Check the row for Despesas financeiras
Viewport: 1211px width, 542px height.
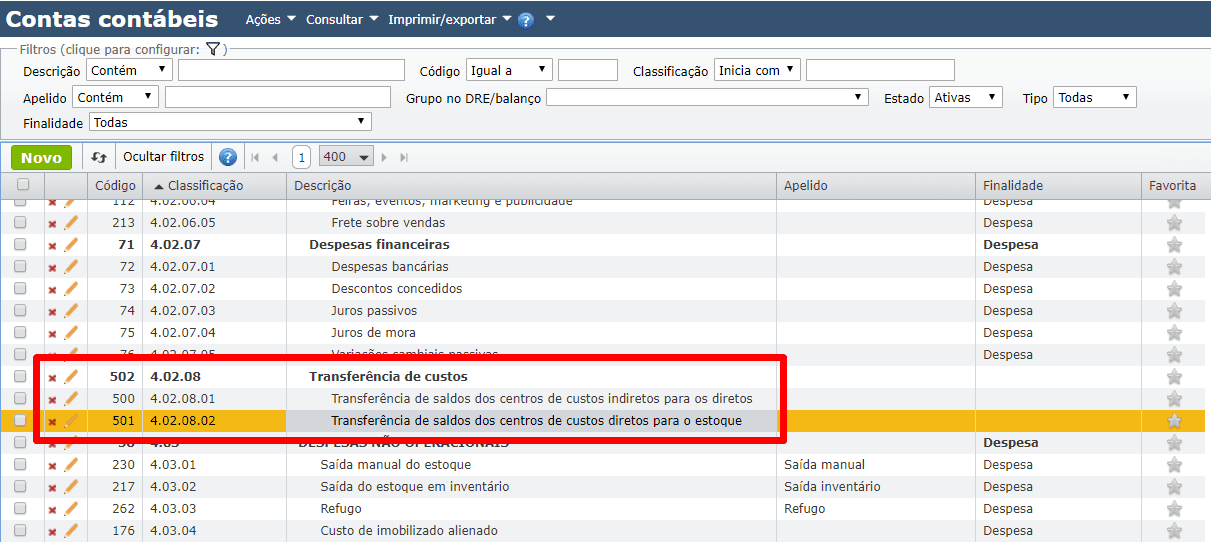pos(20,244)
